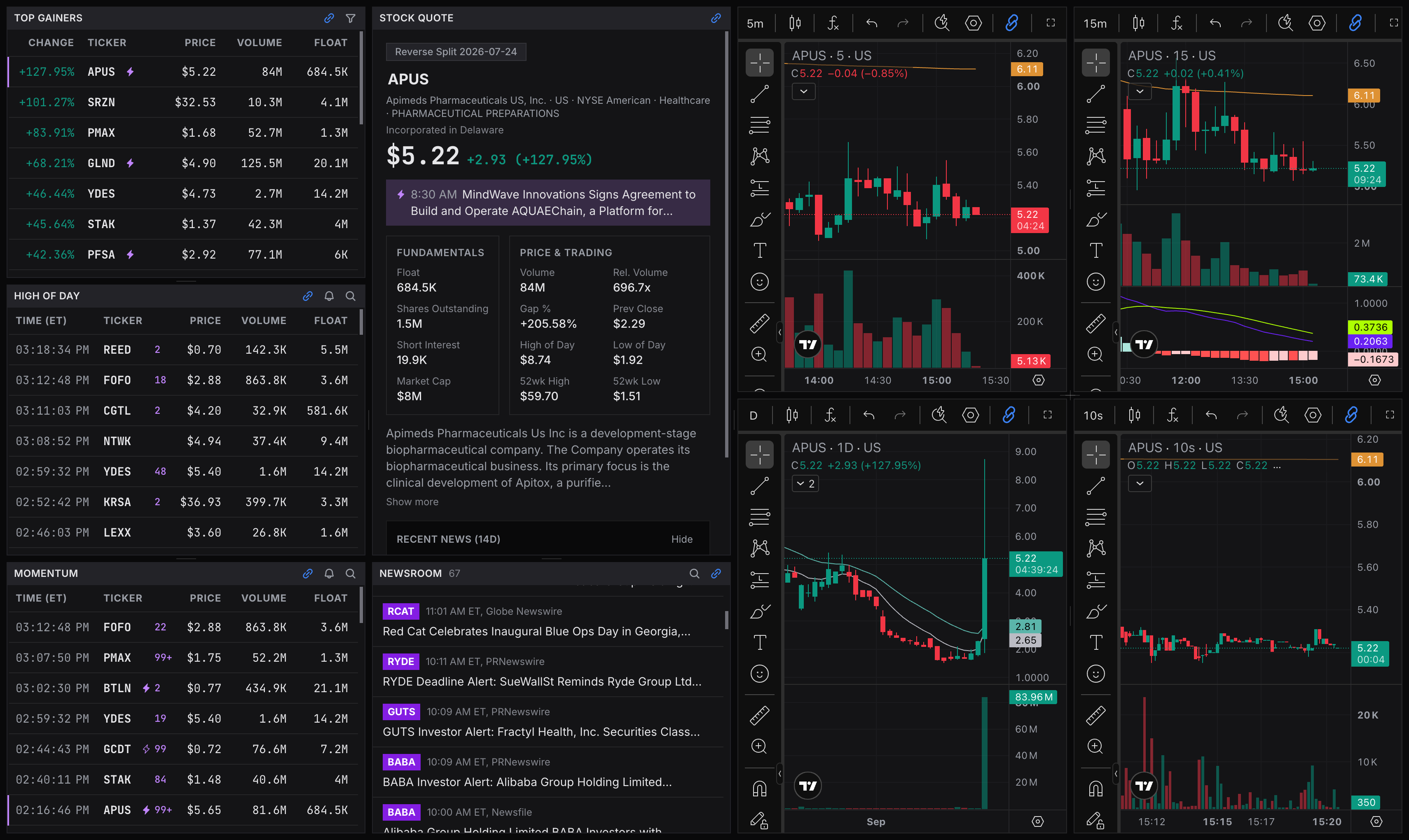1409x840 pixels.
Task: Sort Momentum by TIME (ET) column
Action: click(x=41, y=598)
